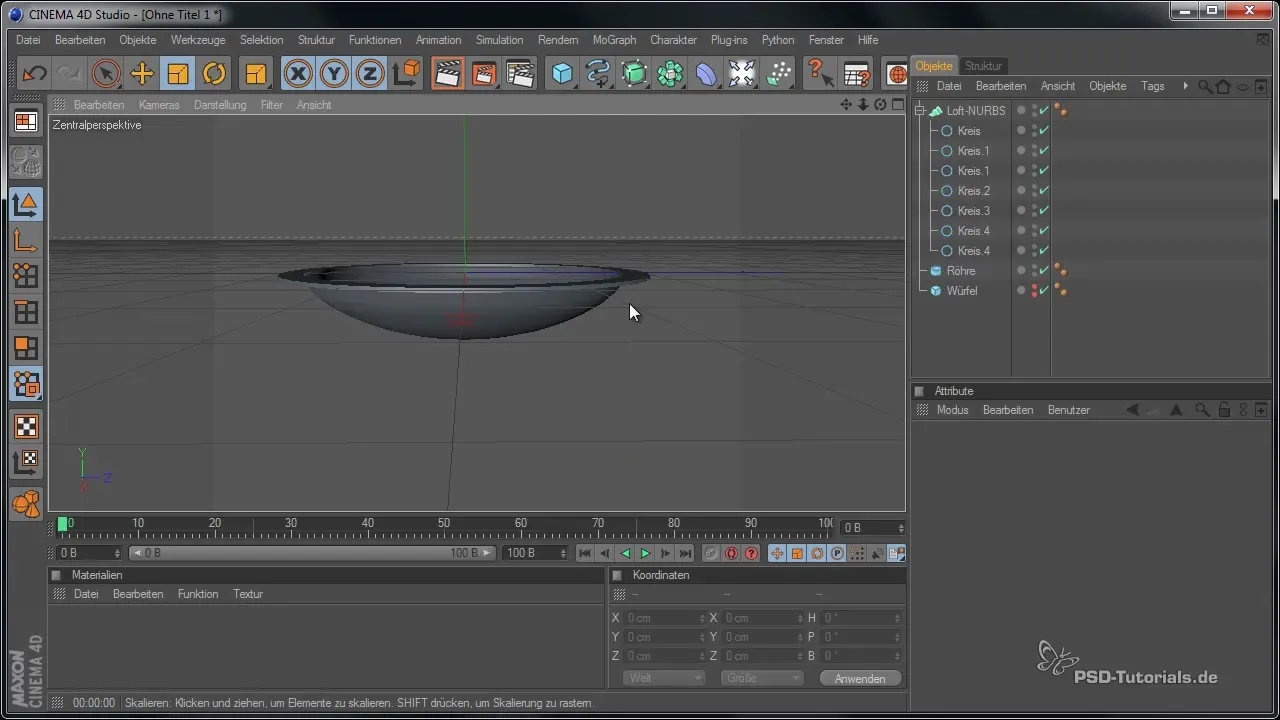Toggle the Würfel enable checkmark
The height and width of the screenshot is (720, 1280).
[1044, 291]
